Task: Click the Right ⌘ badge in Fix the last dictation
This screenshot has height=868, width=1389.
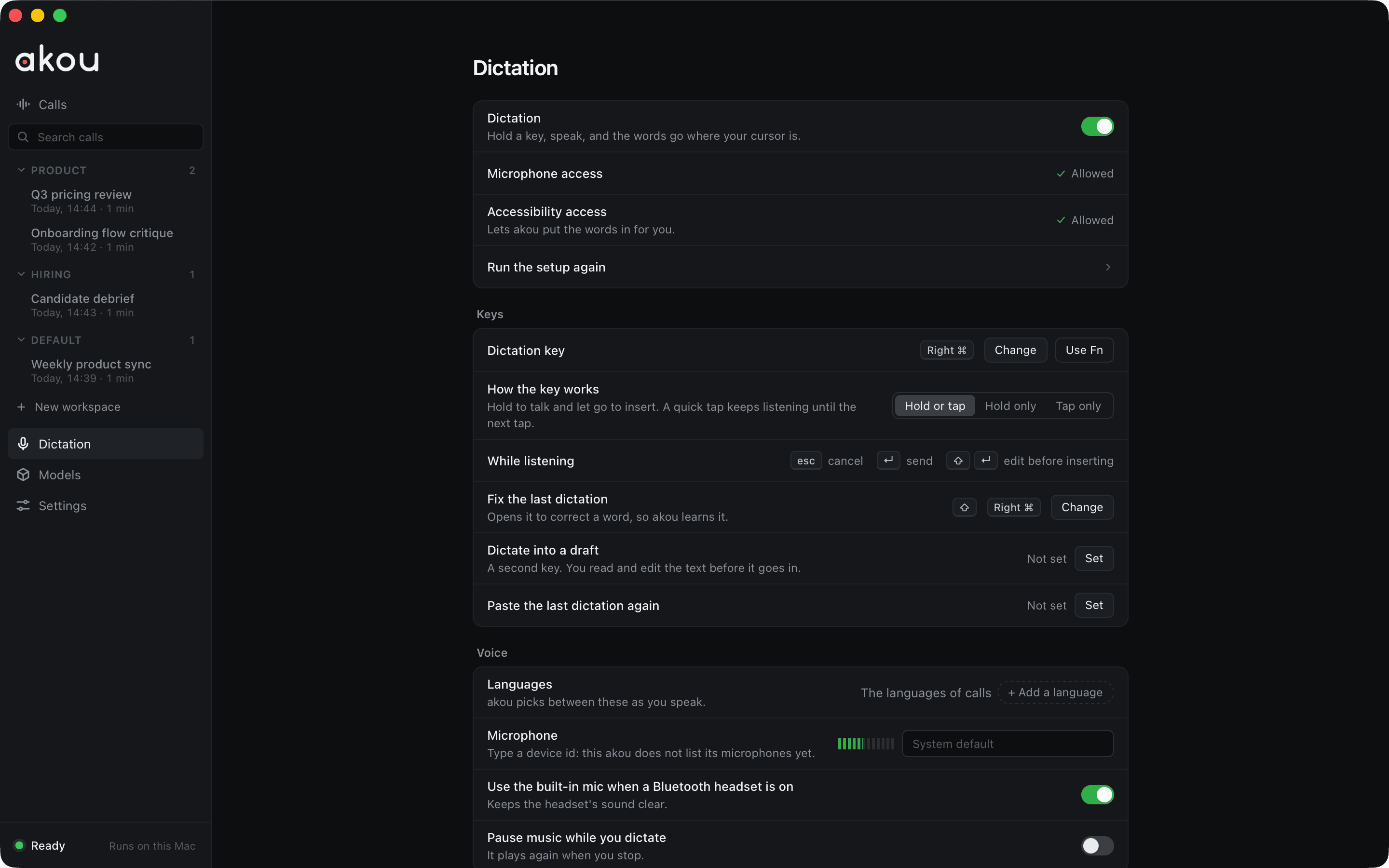Action: point(1013,507)
